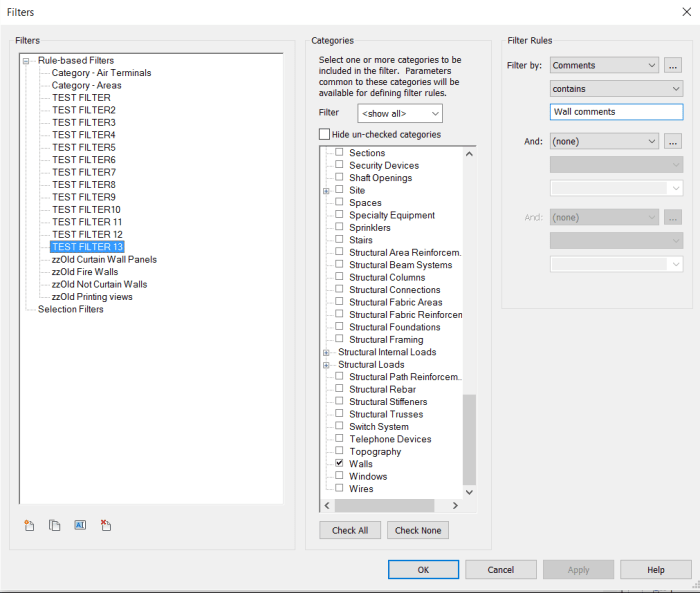Expand the Site category node

[x=326, y=190]
